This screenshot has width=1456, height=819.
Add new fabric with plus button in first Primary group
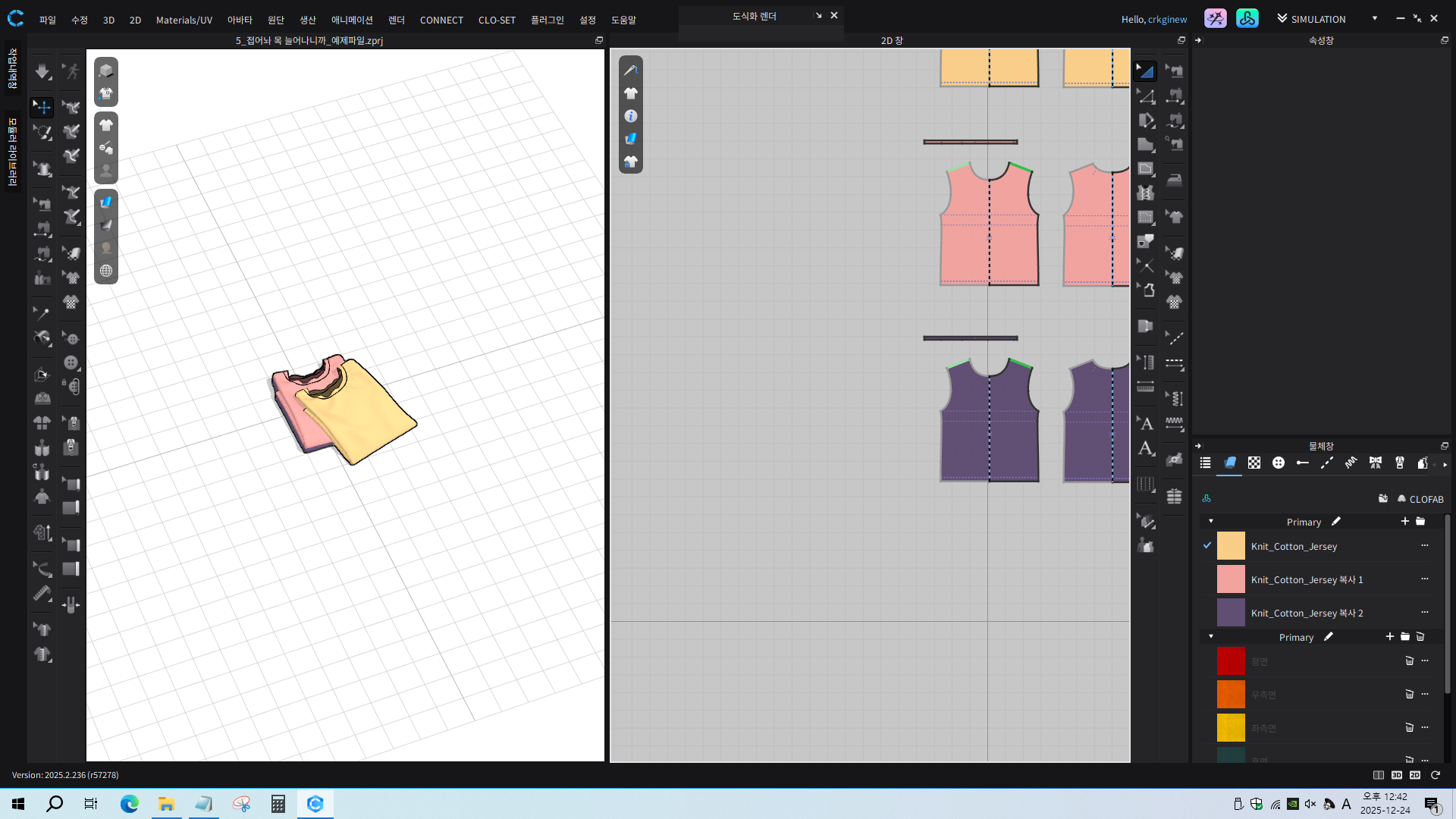pyautogui.click(x=1404, y=522)
